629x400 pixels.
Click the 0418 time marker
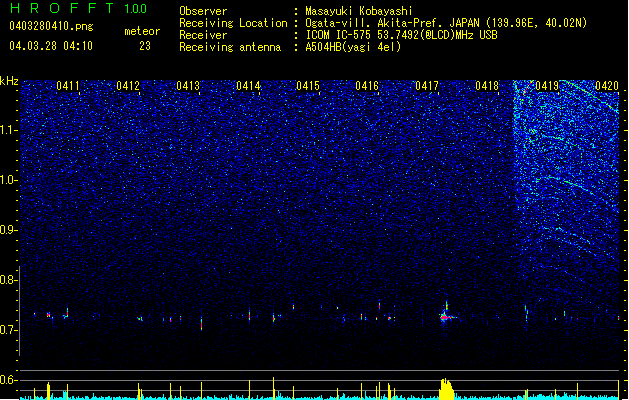(487, 86)
